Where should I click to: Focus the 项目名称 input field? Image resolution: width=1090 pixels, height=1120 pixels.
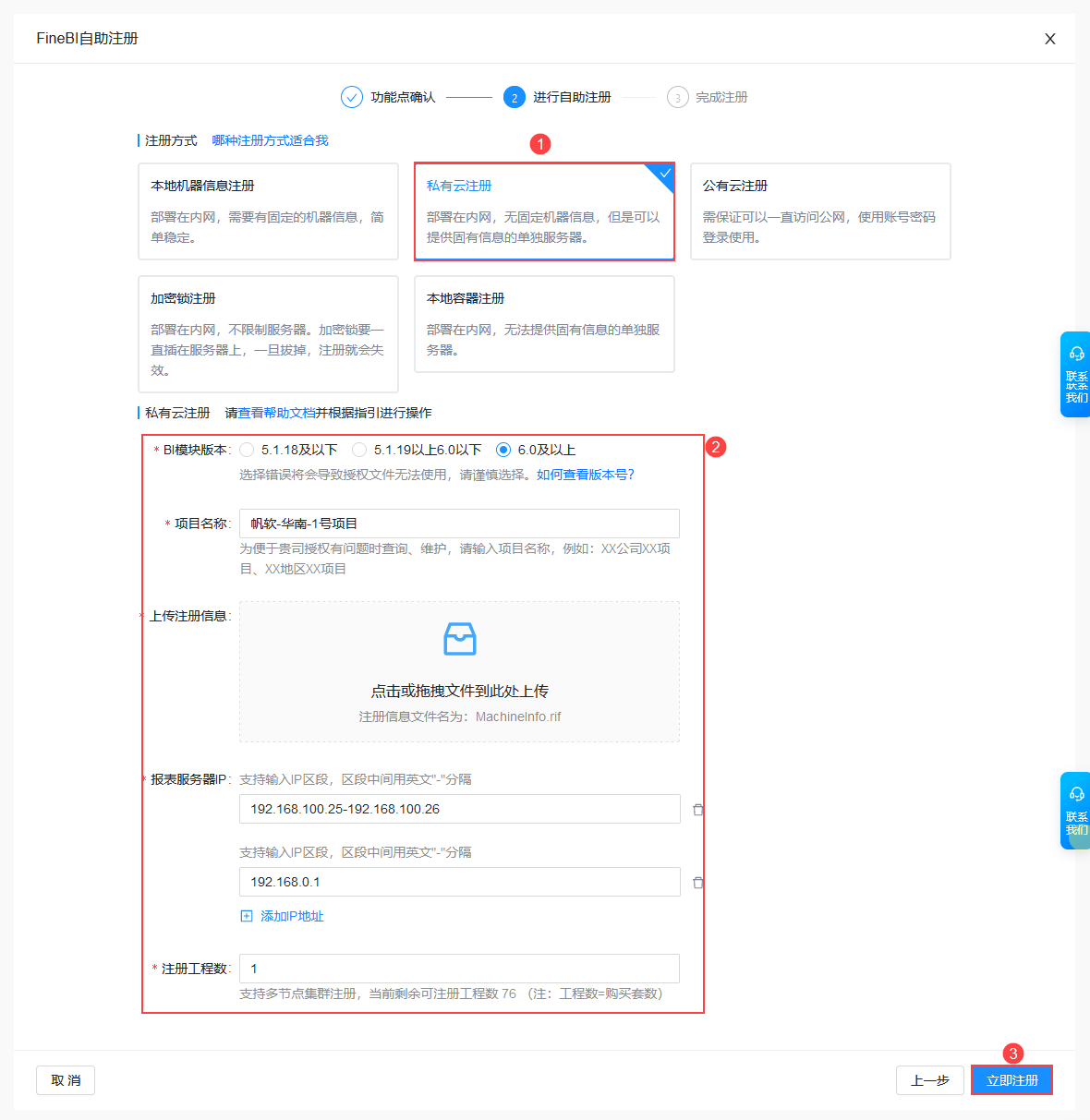coord(459,524)
